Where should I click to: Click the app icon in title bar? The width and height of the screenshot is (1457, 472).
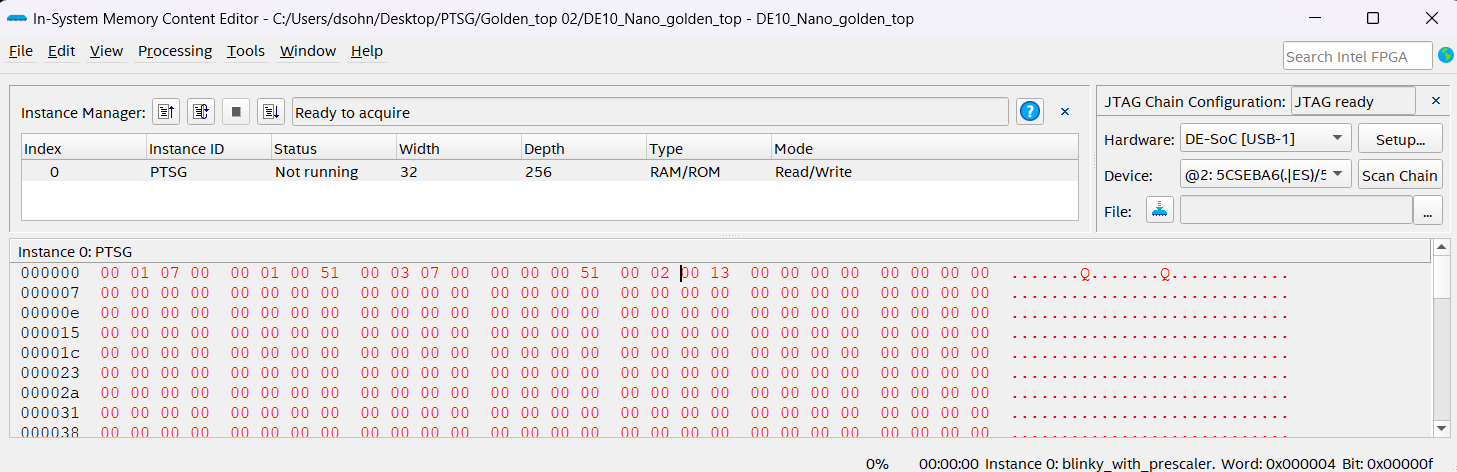[16, 19]
